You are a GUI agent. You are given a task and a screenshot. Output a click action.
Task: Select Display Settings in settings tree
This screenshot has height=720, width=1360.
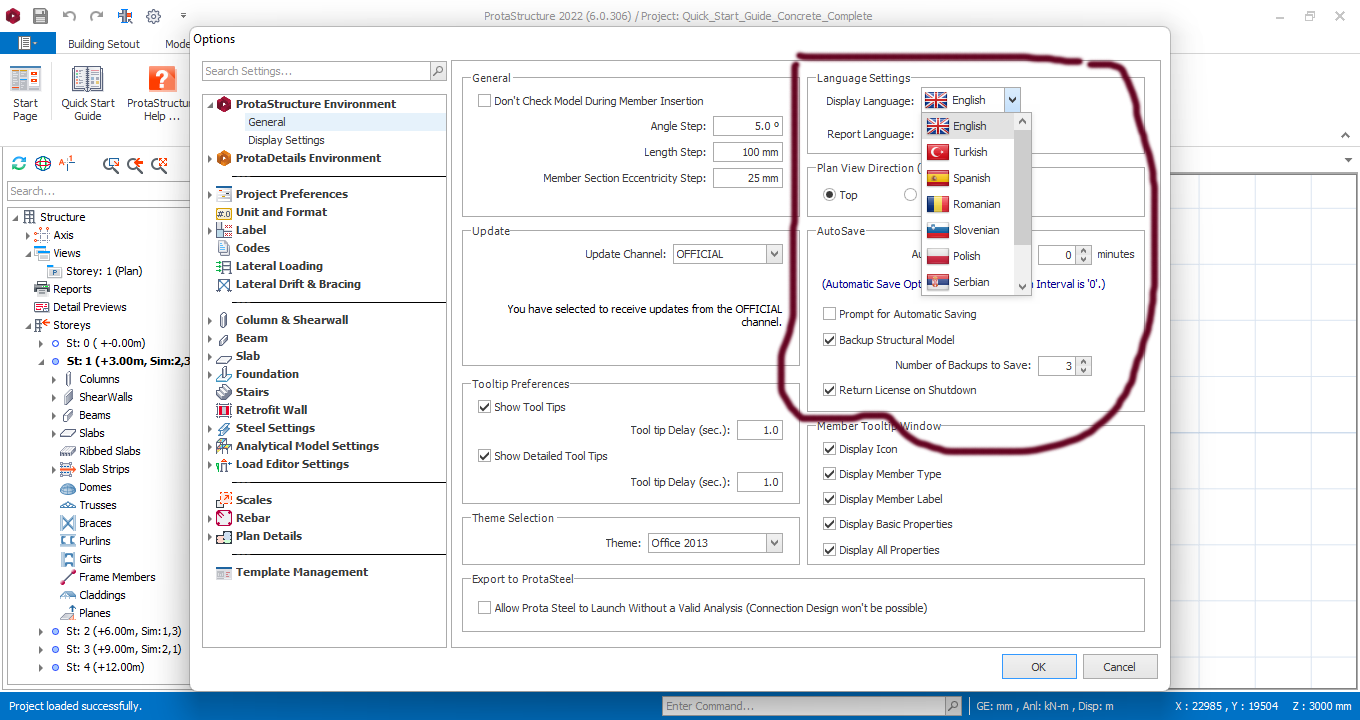[x=286, y=140]
